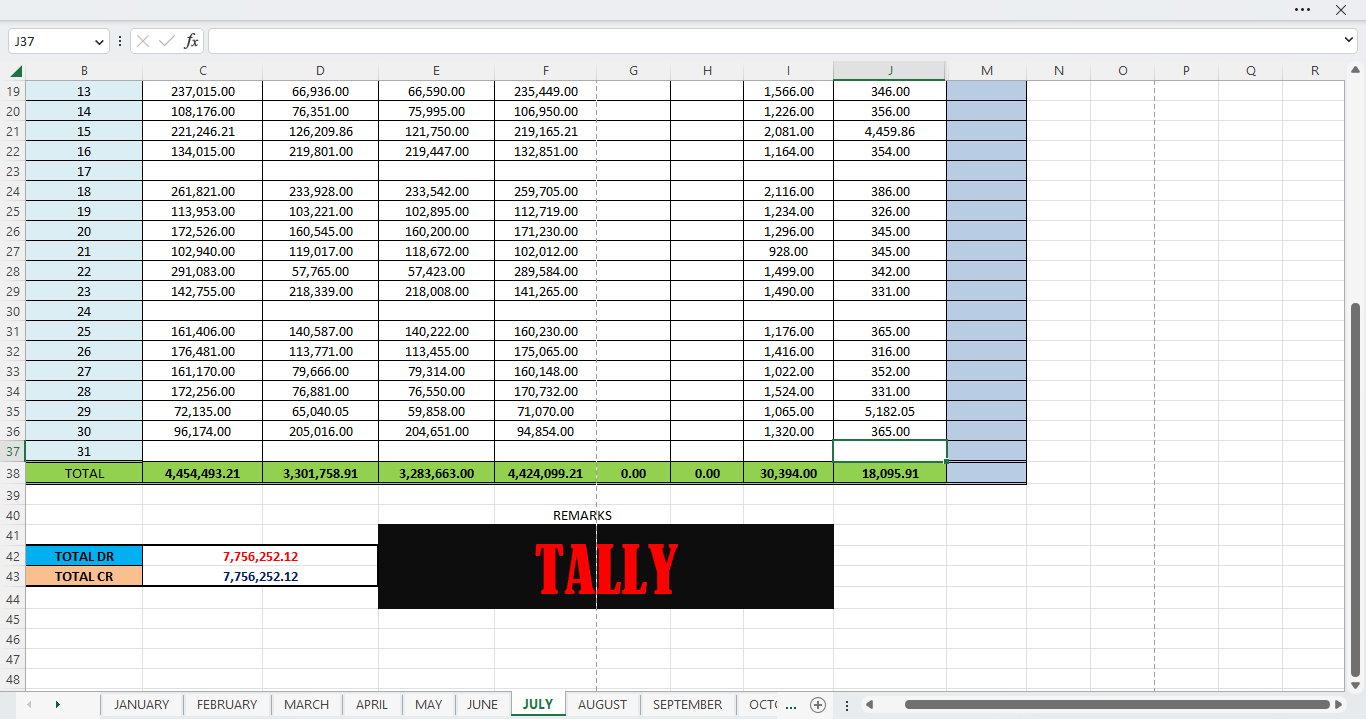1366x720 pixels.
Task: Click total cell 3,283,663.00
Action: 436,473
